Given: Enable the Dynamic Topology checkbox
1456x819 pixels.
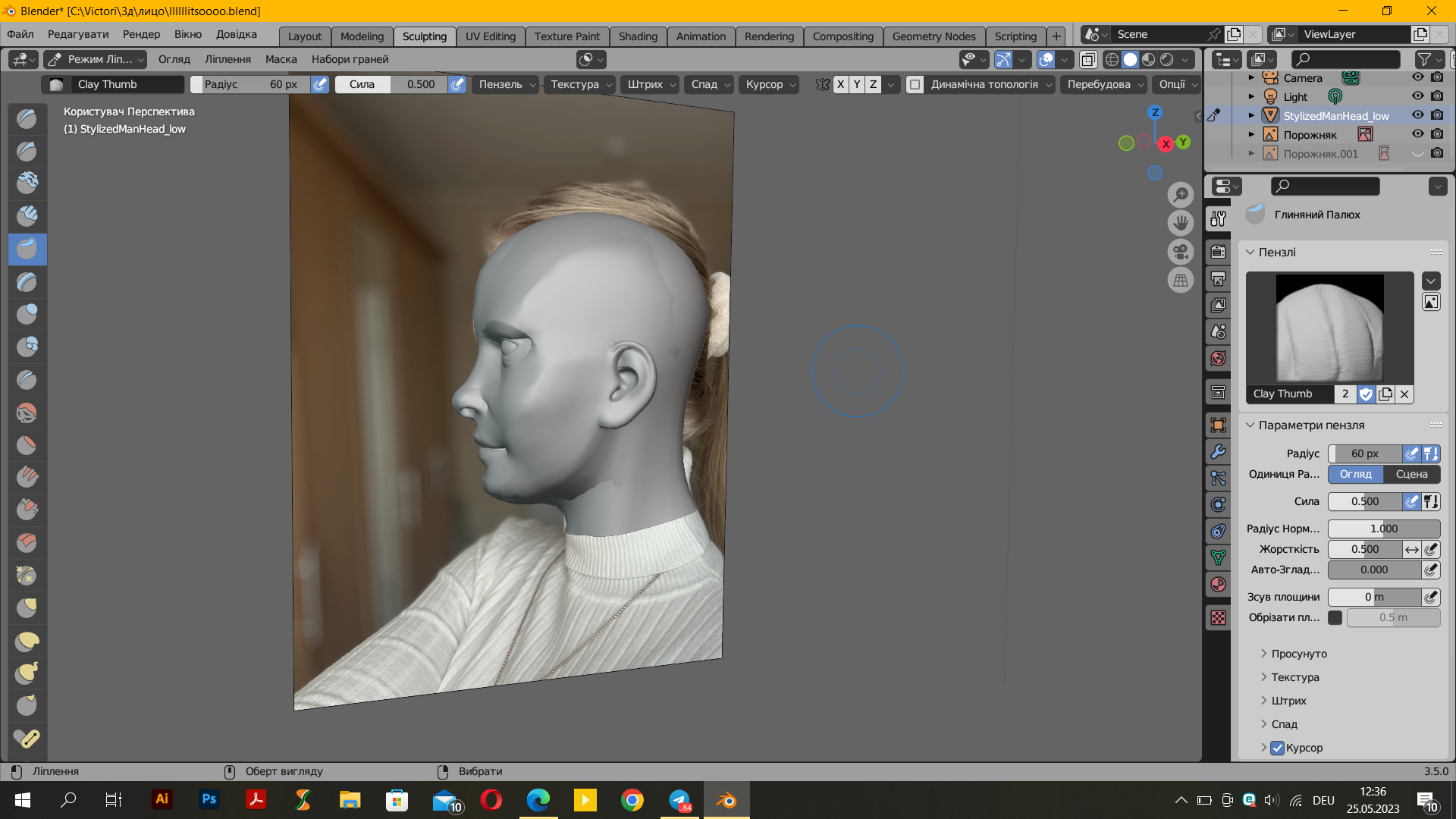Looking at the screenshot, I should 915,84.
